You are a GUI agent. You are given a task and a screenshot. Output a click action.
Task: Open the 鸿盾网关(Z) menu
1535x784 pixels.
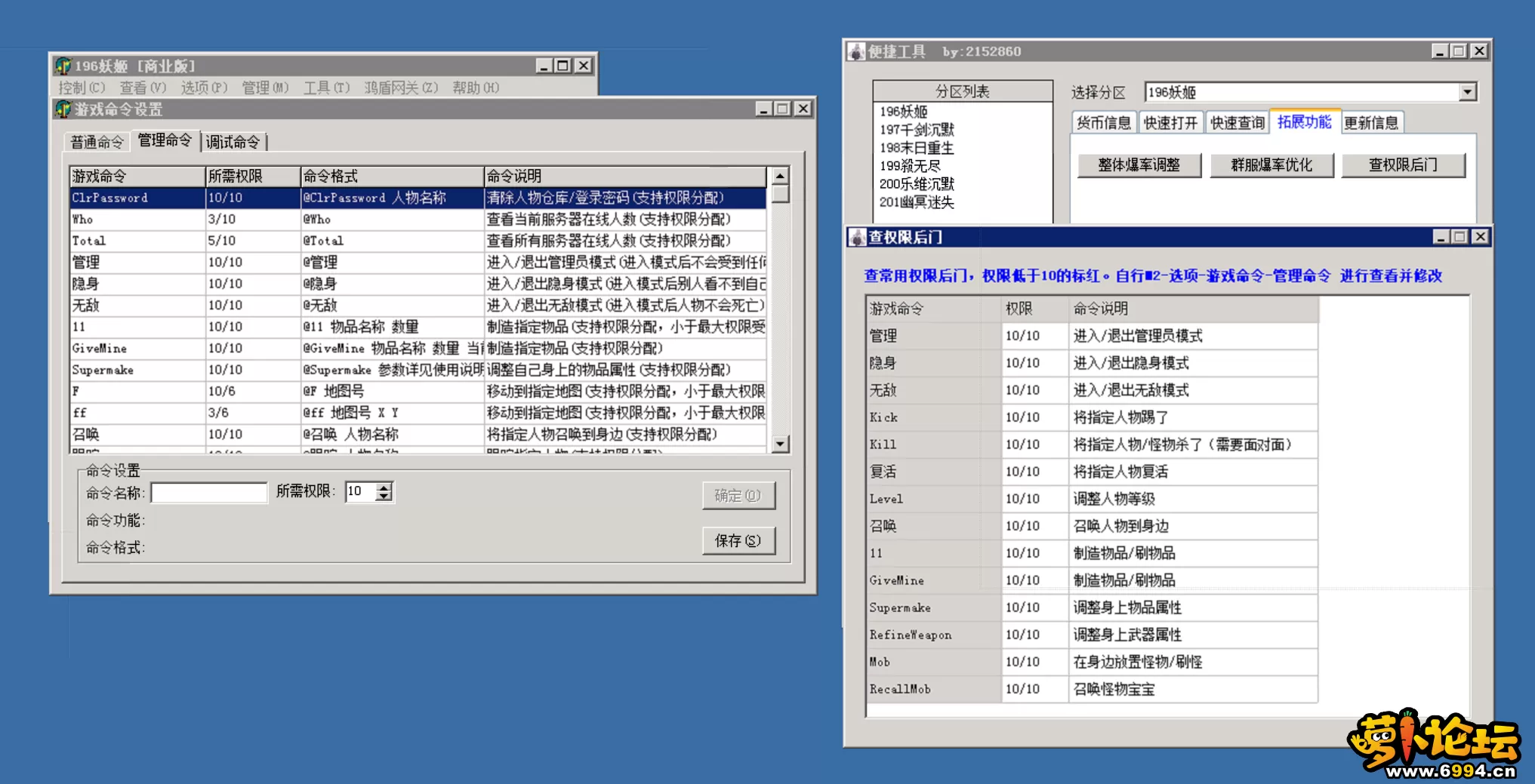pyautogui.click(x=401, y=88)
